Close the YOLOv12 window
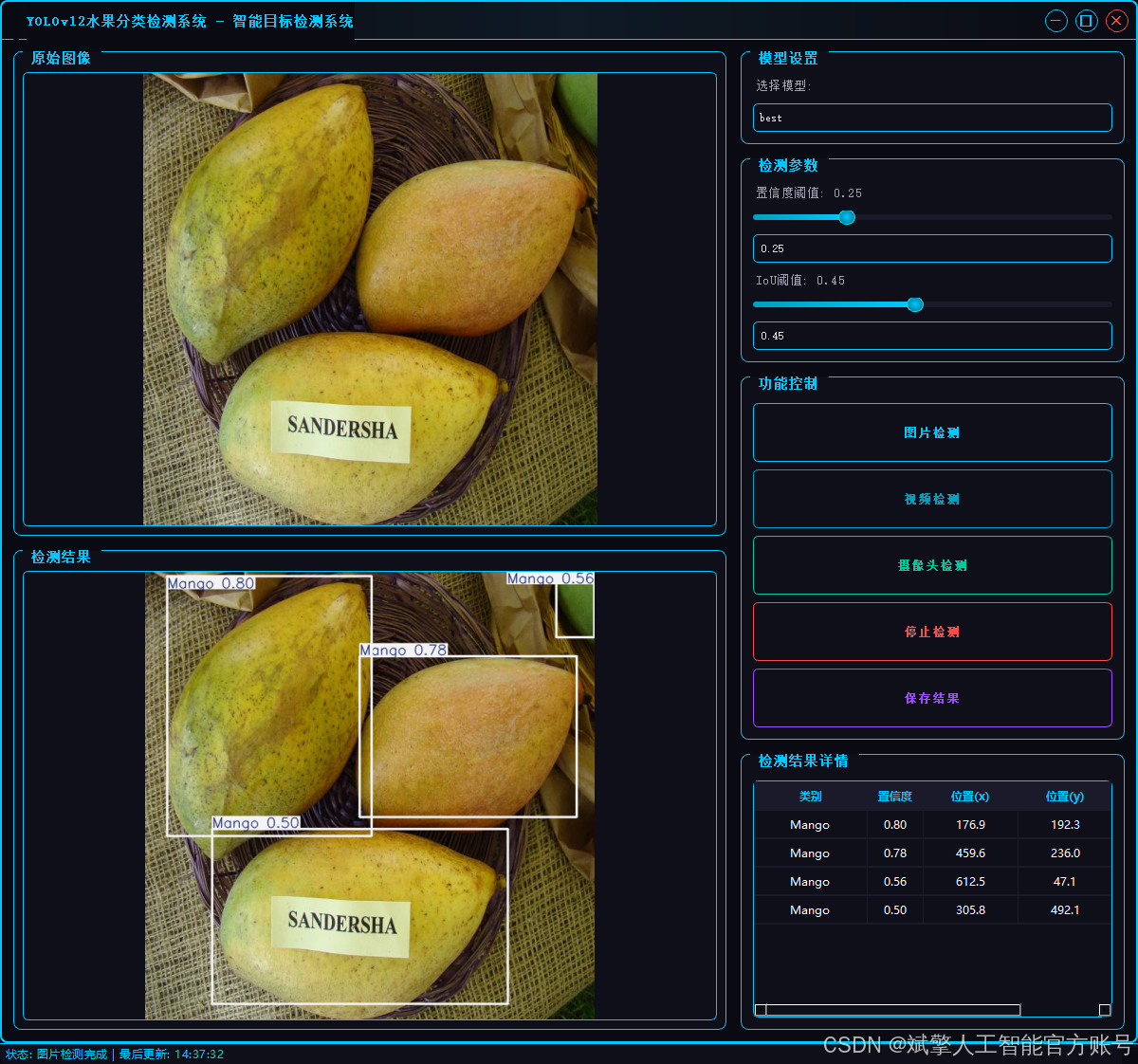The height and width of the screenshot is (1064, 1138). [x=1117, y=21]
